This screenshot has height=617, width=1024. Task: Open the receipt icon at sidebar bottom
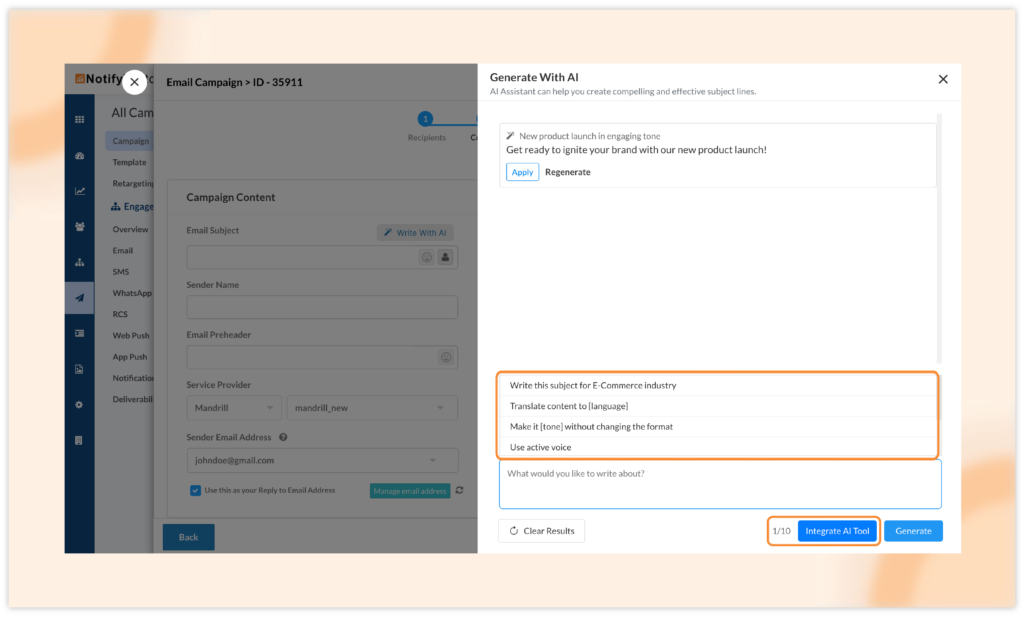point(79,440)
